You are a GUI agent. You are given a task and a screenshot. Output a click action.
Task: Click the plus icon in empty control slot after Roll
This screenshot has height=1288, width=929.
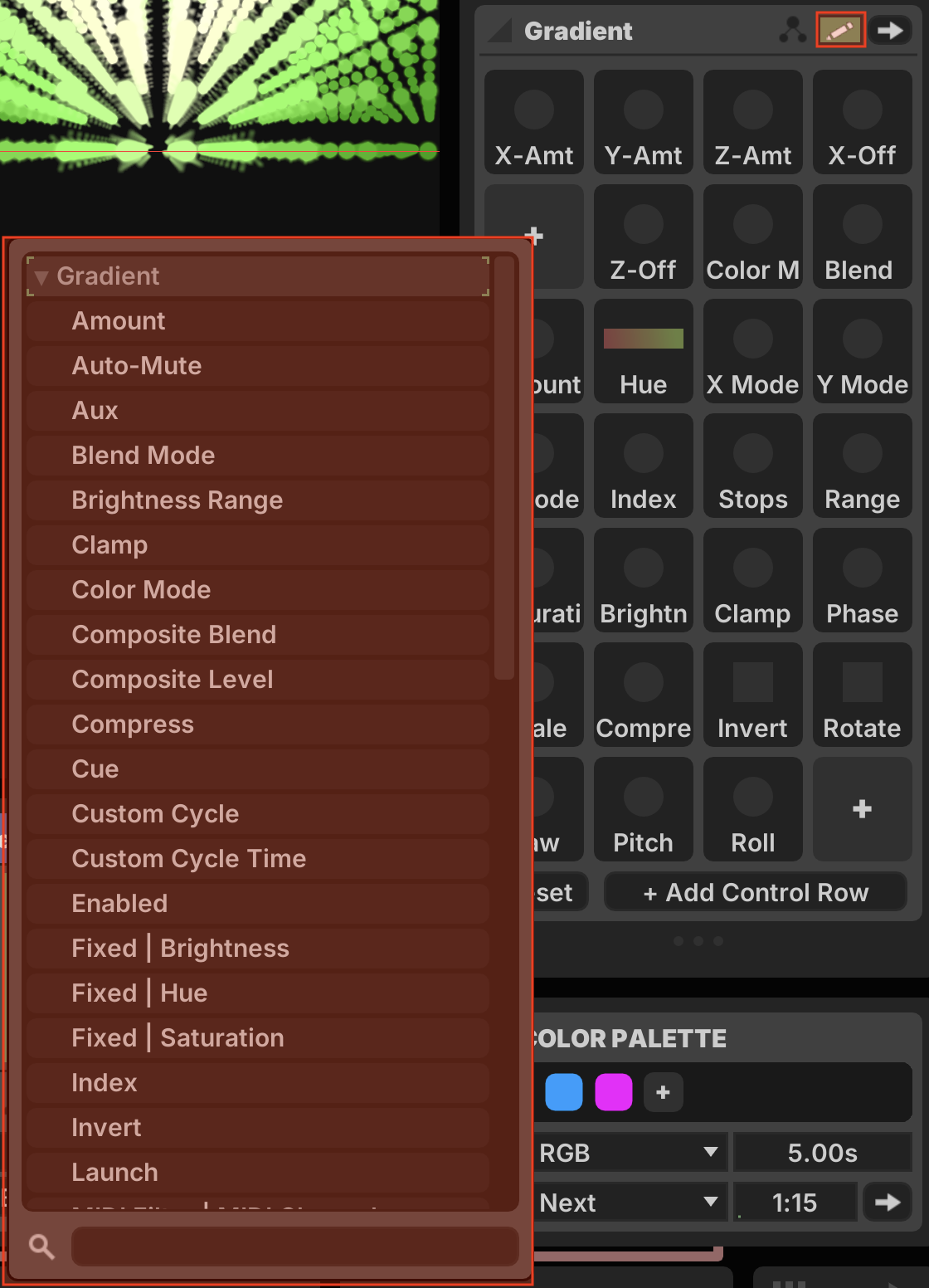click(862, 809)
